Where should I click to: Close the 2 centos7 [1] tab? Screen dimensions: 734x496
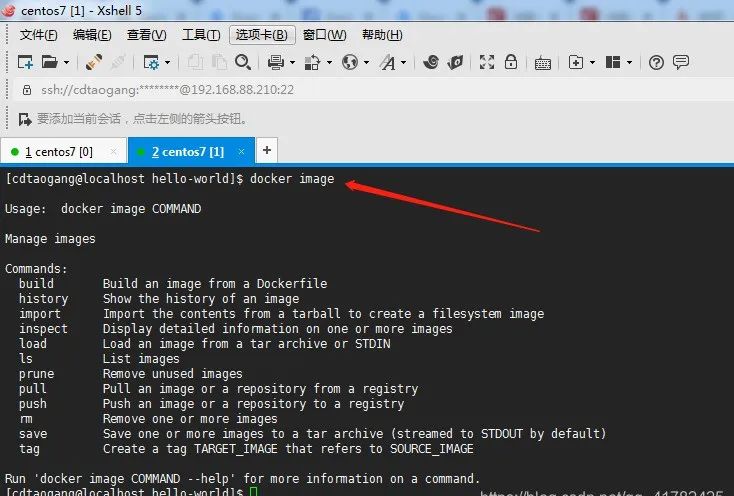pyautogui.click(x=242, y=152)
